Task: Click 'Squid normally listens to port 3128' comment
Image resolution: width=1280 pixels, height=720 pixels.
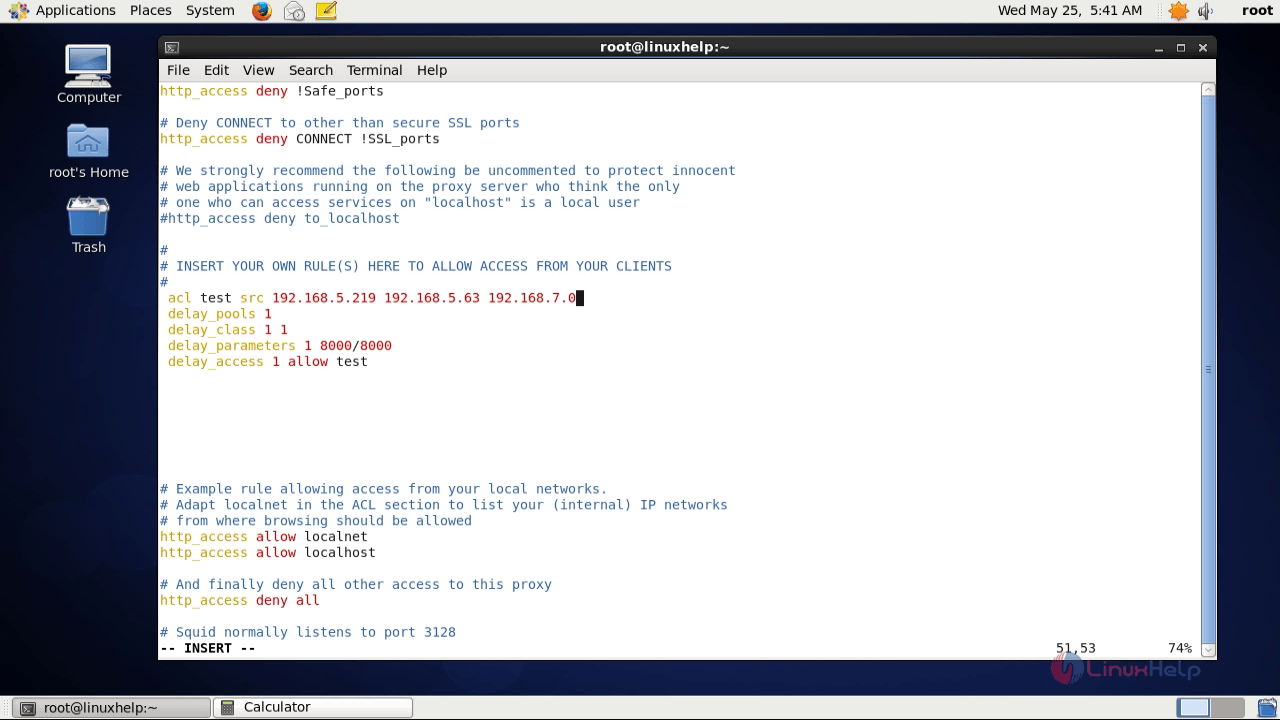Action: coord(307,632)
